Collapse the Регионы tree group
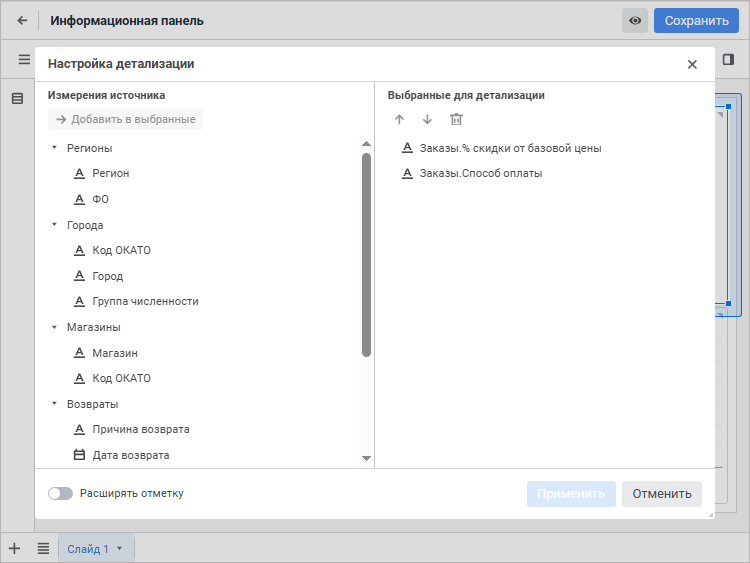Image resolution: width=750 pixels, height=563 pixels. pos(55,148)
